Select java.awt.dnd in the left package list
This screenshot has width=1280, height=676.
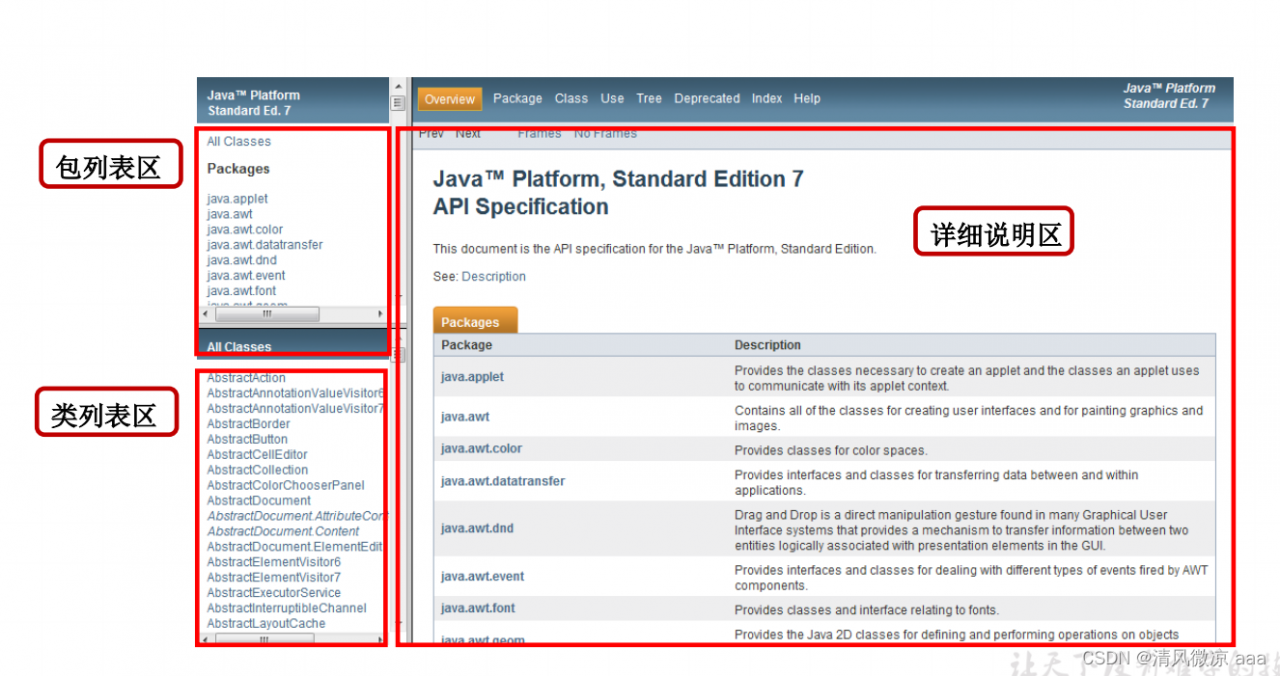(242, 261)
